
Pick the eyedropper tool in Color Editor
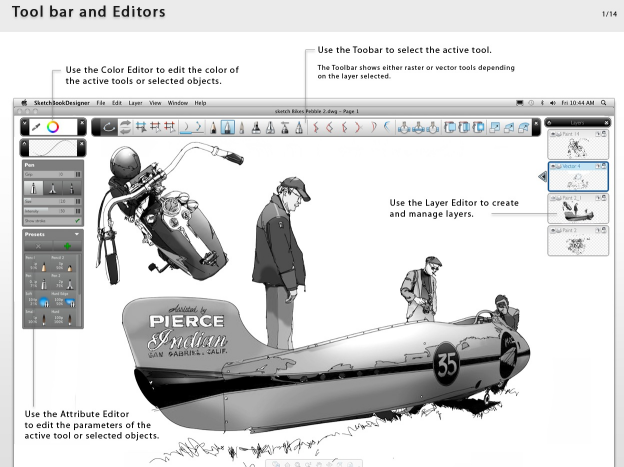pyautogui.click(x=34, y=127)
